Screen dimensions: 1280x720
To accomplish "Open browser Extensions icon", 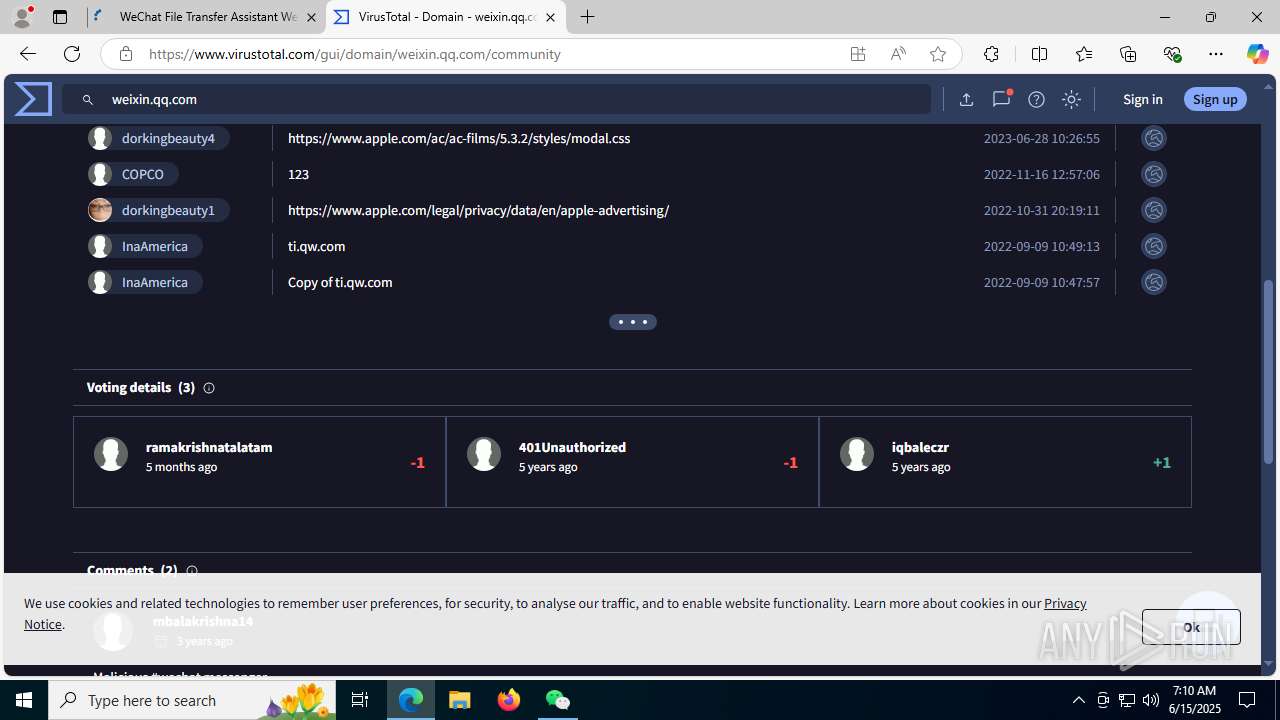I will pos(991,54).
